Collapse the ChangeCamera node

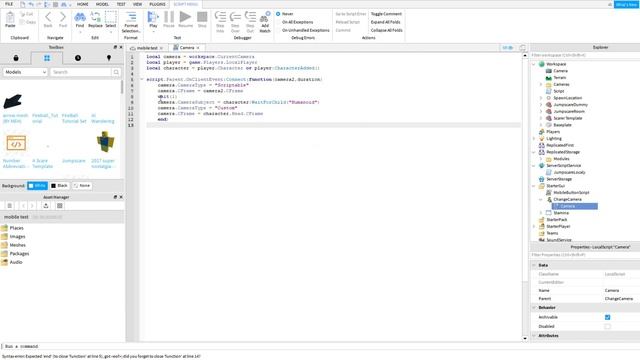(x=541, y=200)
